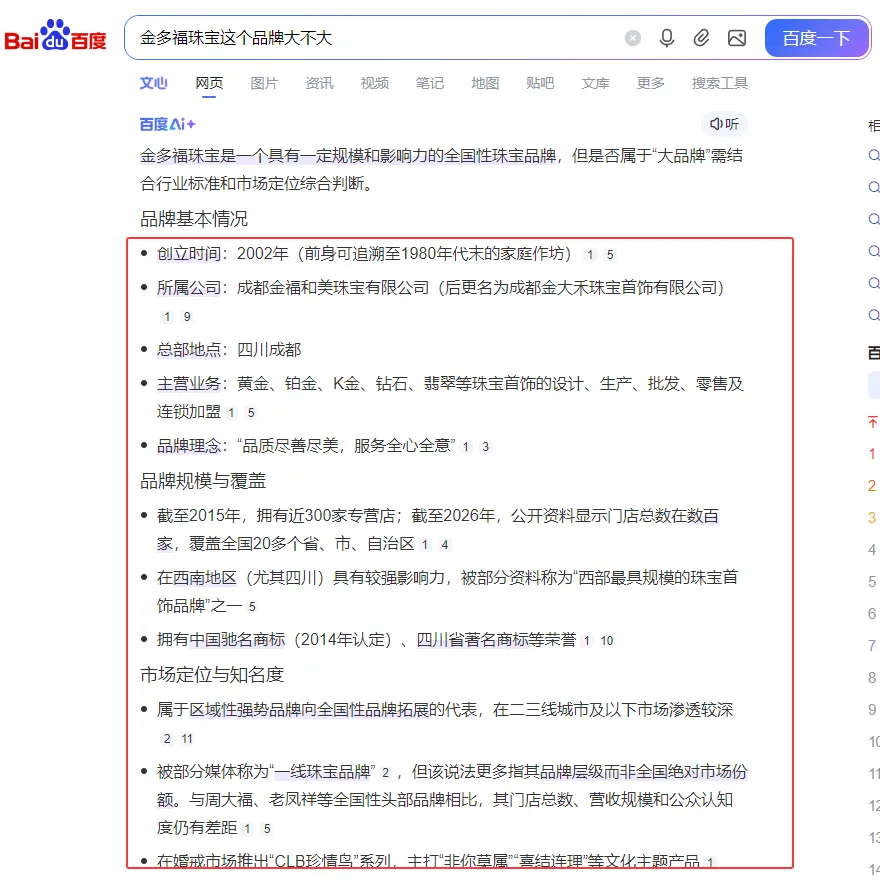Viewport: 880px width, 881px height.
Task: Select the 网页 tab
Action: pos(209,83)
